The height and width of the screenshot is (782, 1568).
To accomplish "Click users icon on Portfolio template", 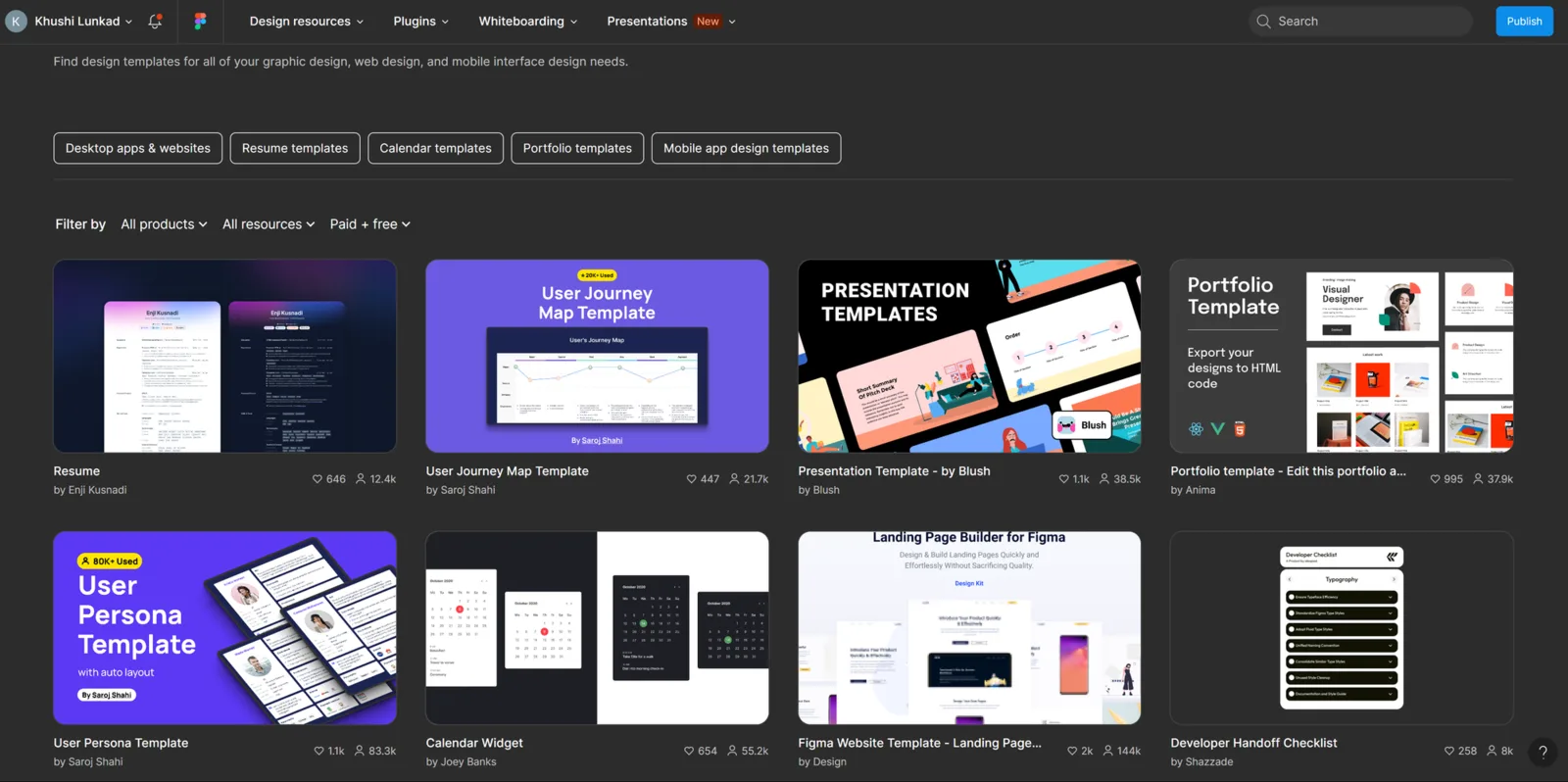I will click(x=1478, y=479).
